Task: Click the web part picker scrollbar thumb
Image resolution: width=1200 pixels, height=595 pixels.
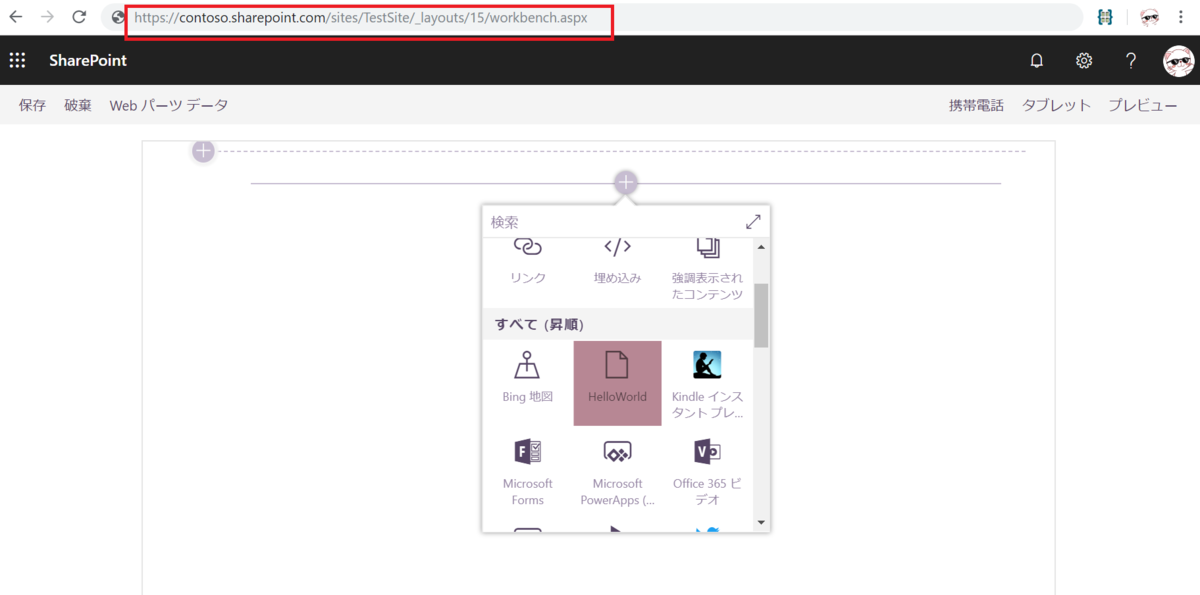Action: coord(761,315)
